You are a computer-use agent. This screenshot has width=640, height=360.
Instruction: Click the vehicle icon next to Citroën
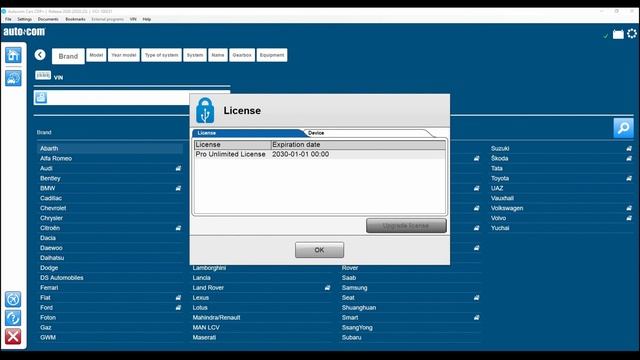[x=178, y=228]
